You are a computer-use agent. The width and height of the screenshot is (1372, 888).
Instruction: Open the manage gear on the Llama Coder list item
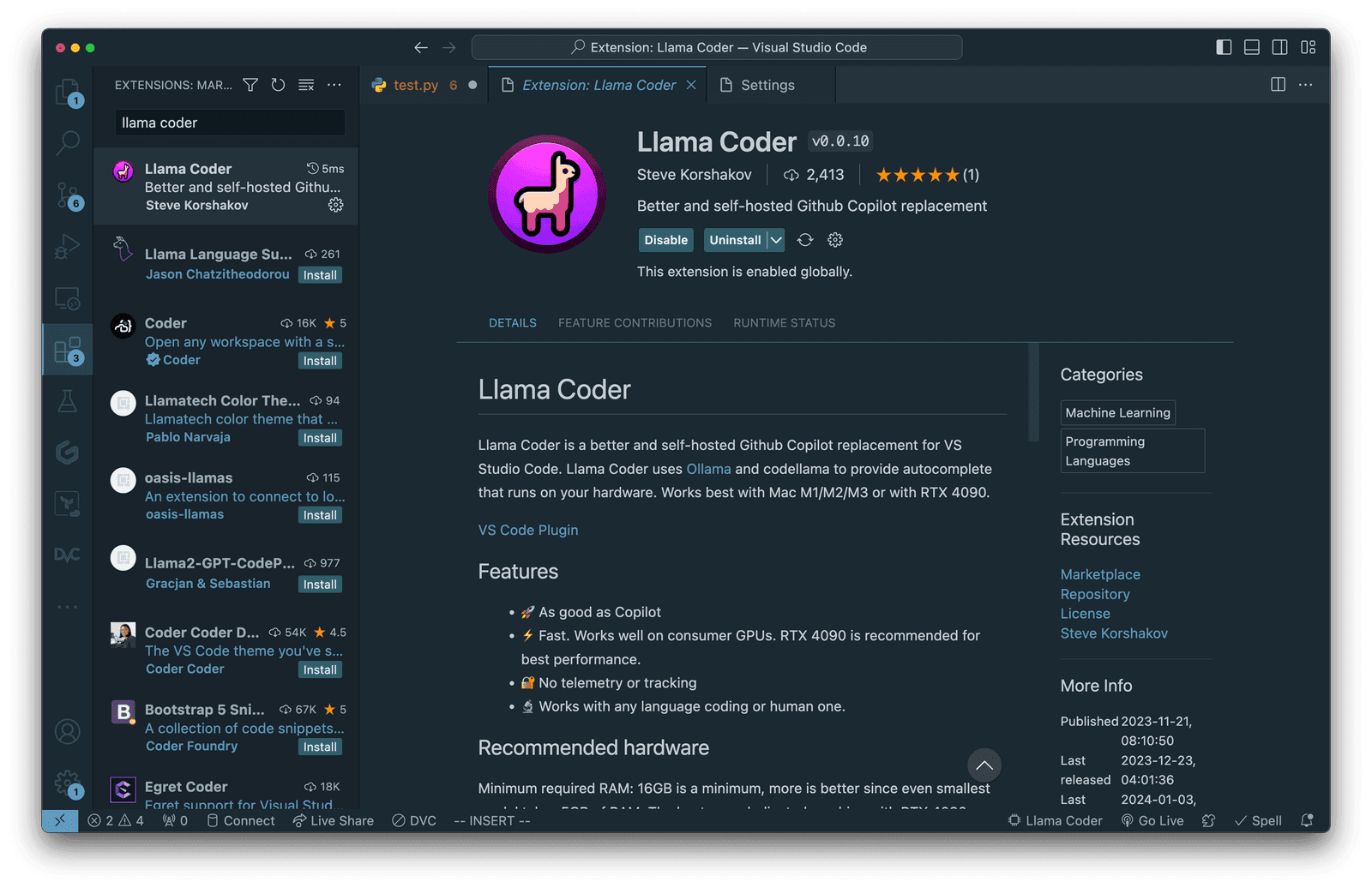coord(336,205)
